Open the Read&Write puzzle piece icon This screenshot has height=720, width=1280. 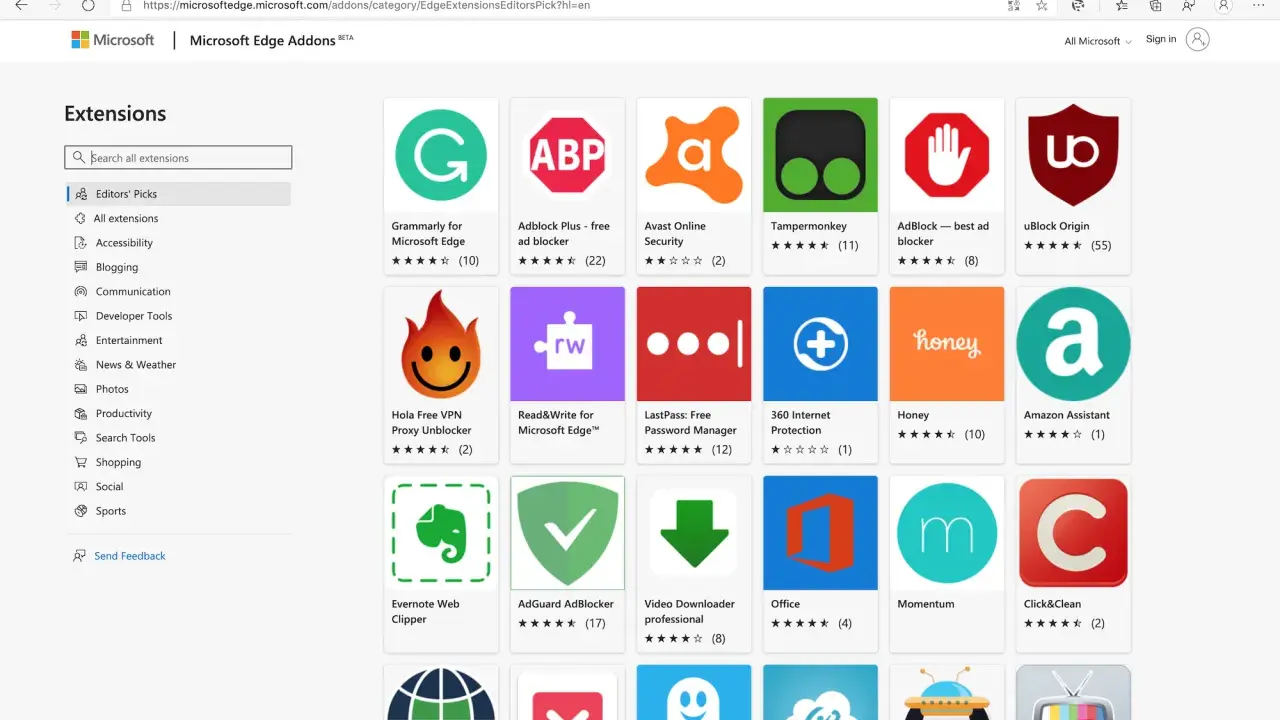[x=567, y=344]
